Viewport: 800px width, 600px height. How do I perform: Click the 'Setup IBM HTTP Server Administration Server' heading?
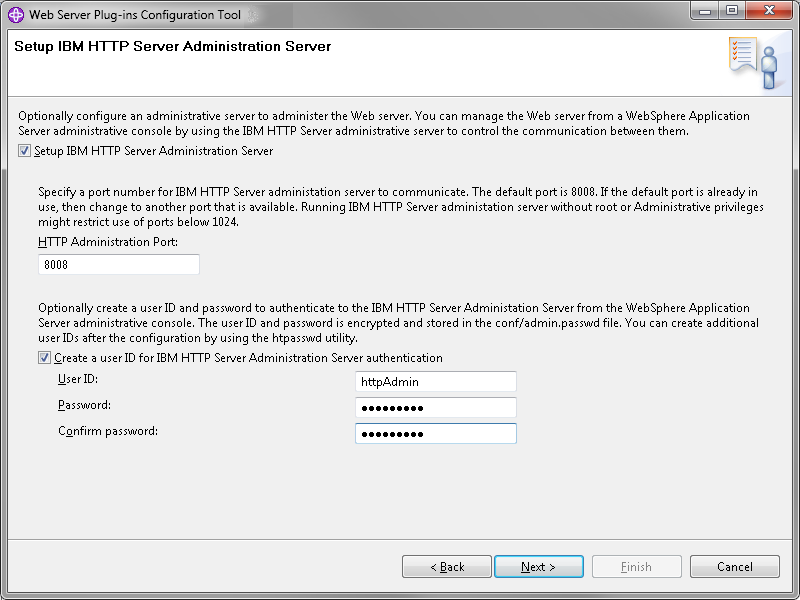(x=172, y=46)
